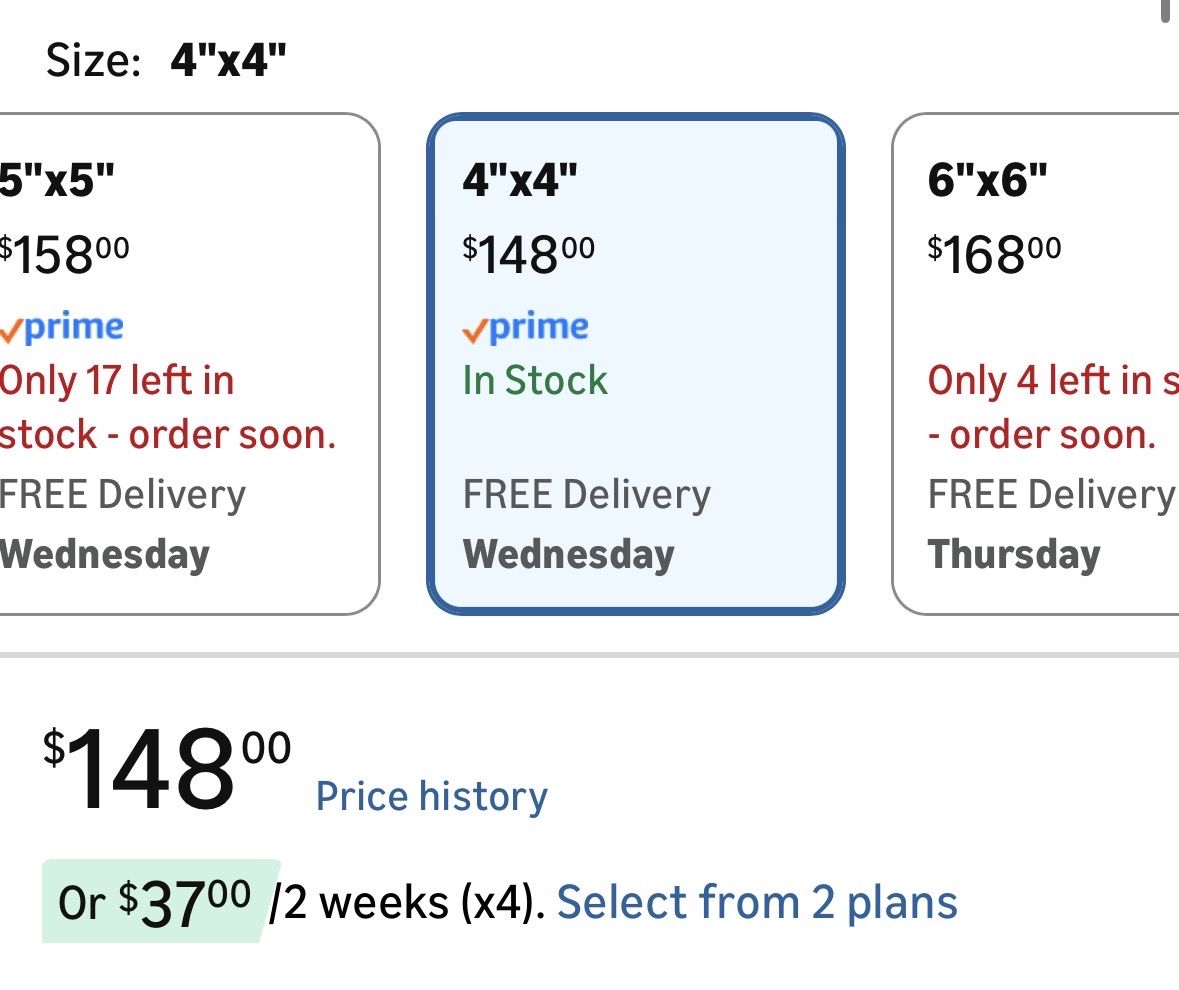Open the Price history link

432,797
